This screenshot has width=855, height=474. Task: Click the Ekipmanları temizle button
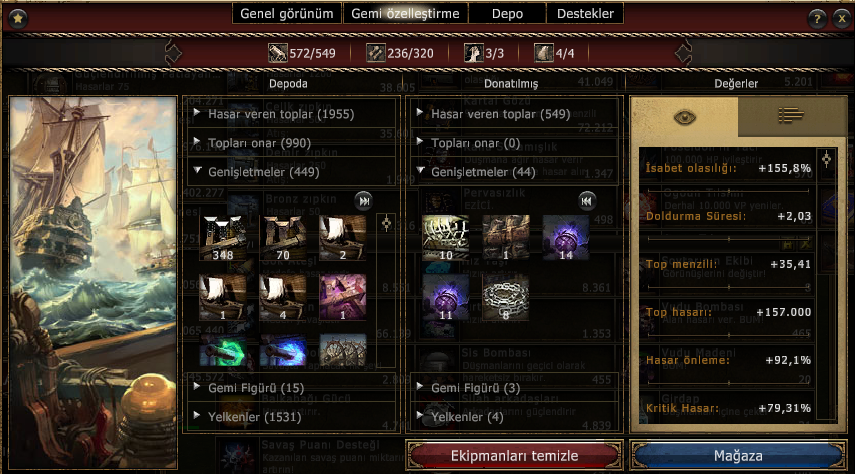514,456
